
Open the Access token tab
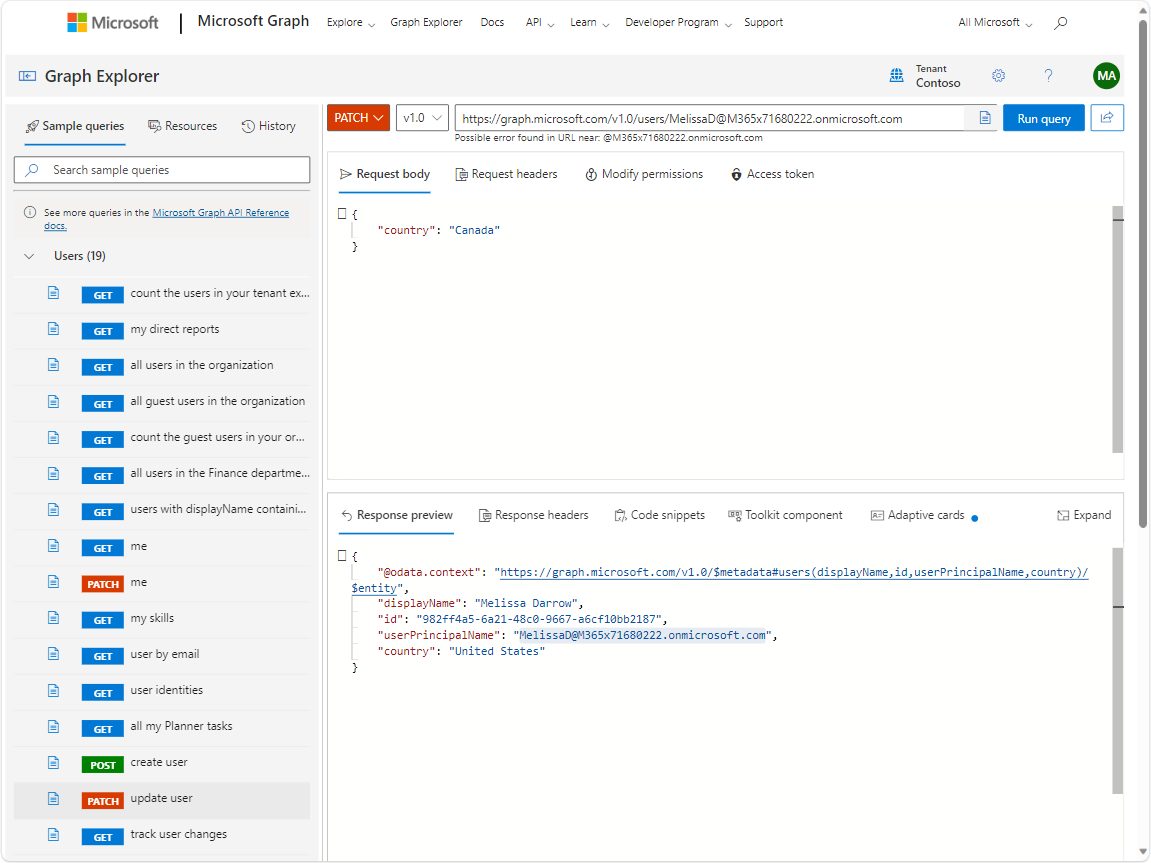[772, 174]
